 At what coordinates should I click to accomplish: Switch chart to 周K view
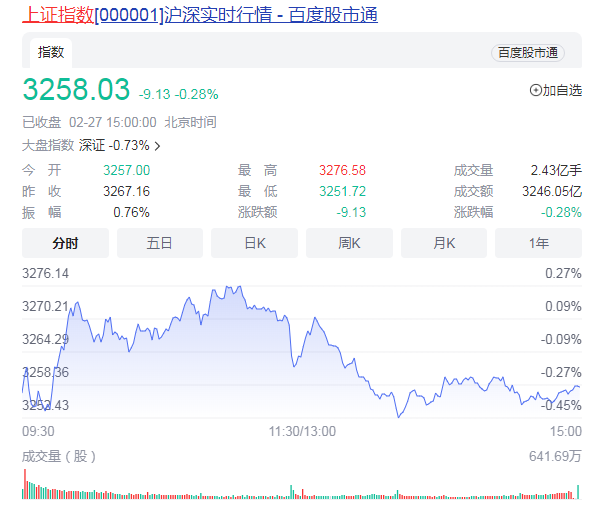[349, 243]
